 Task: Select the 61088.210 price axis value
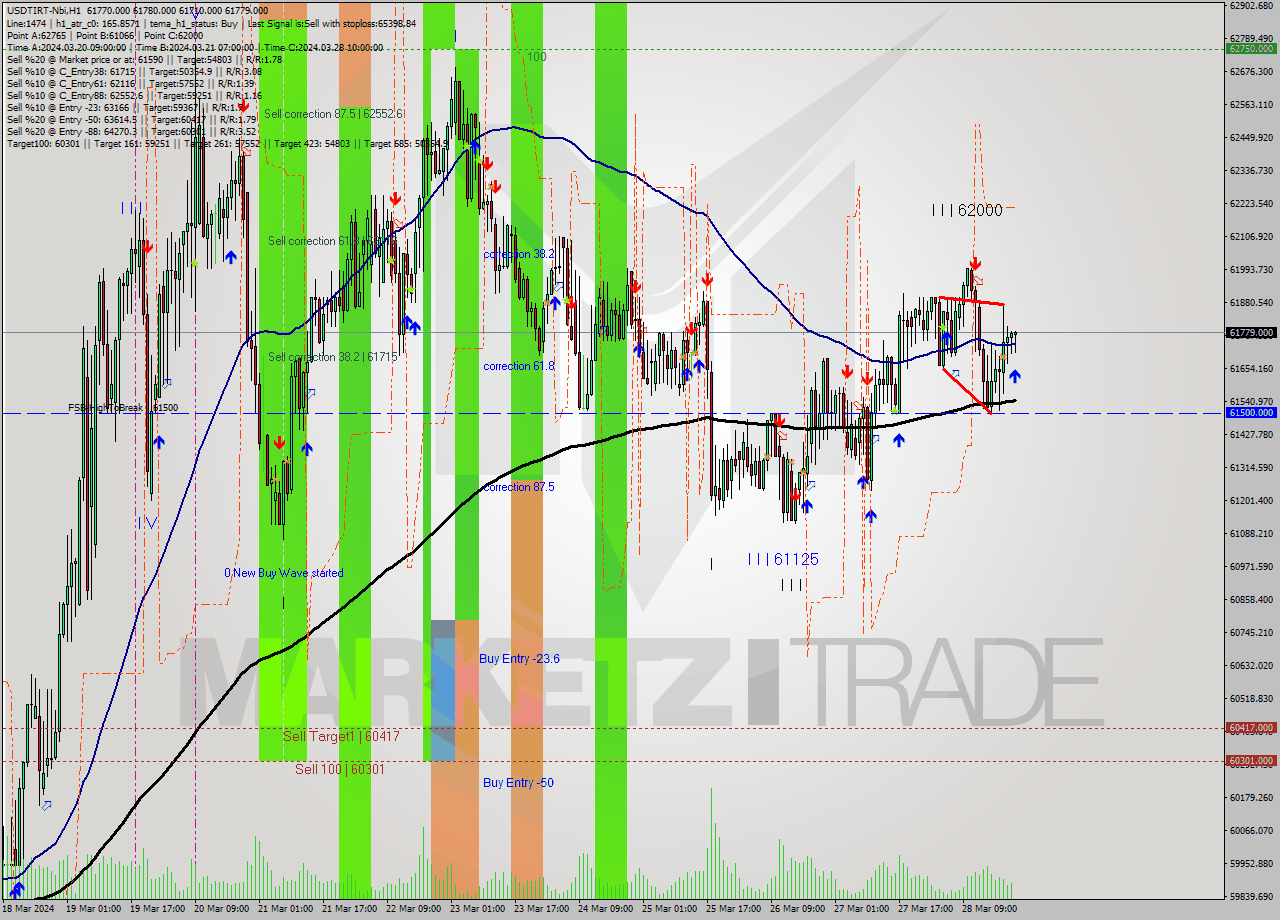click(1251, 534)
